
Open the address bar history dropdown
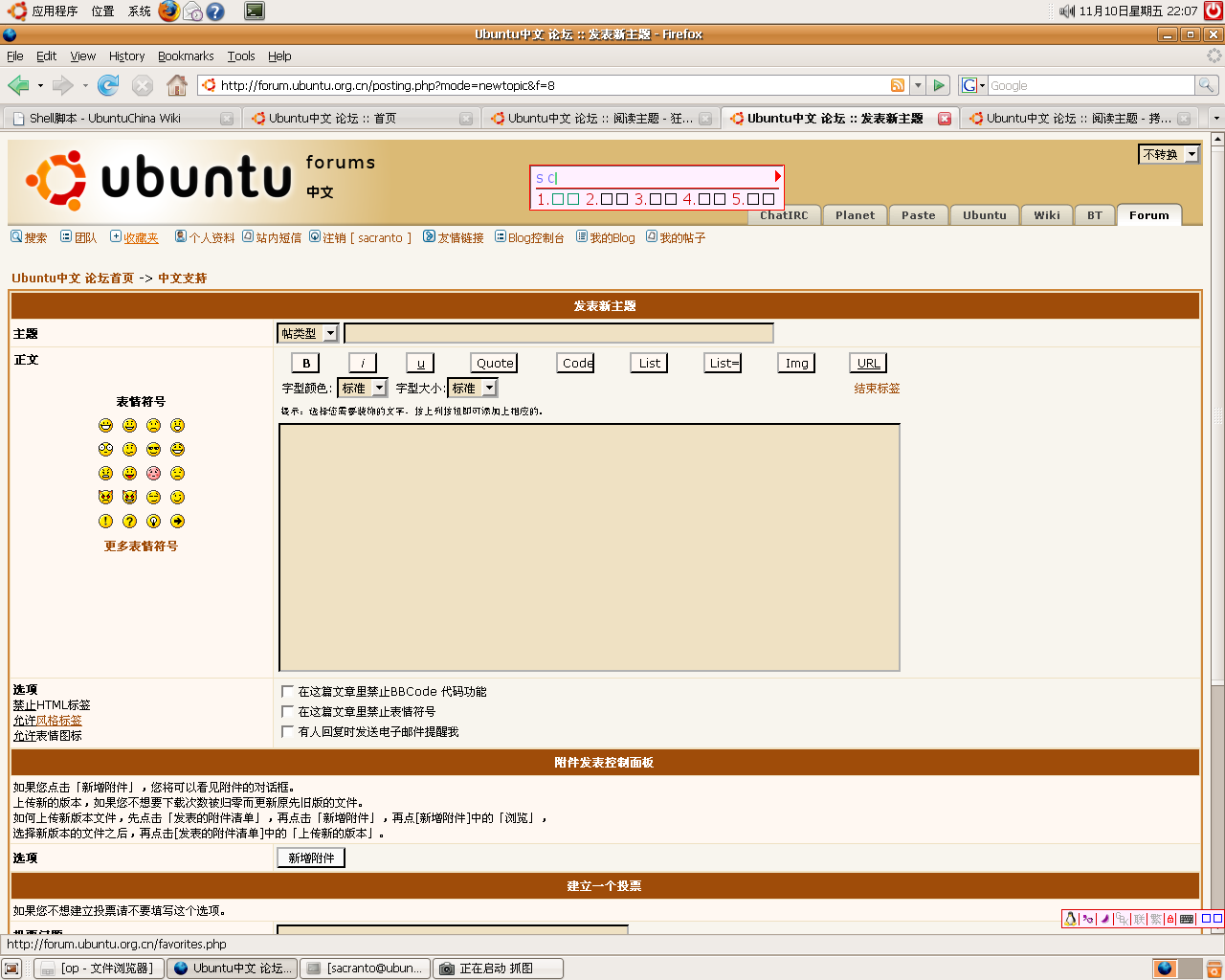917,85
